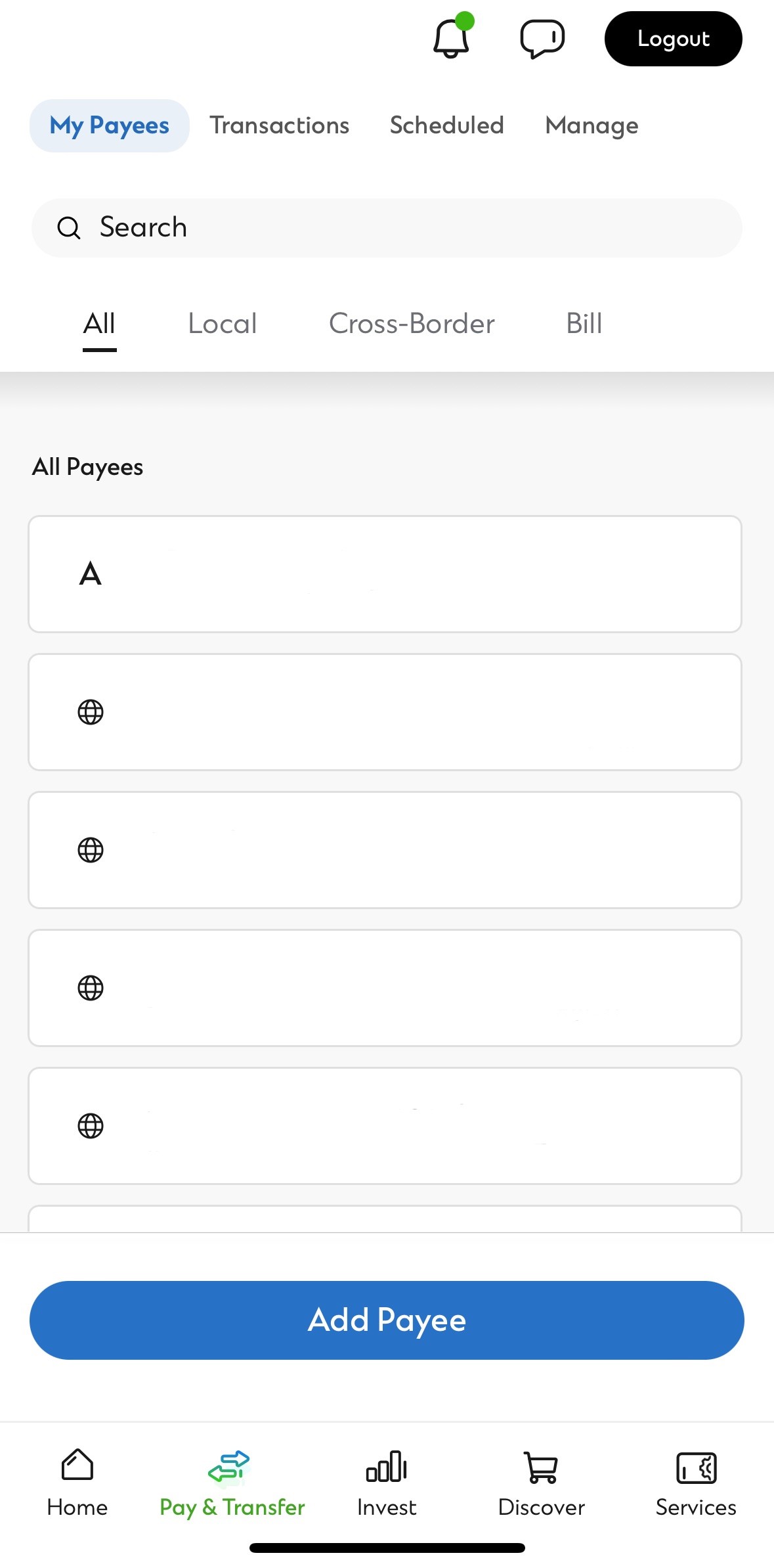Open the Scheduled tab

[x=446, y=125]
